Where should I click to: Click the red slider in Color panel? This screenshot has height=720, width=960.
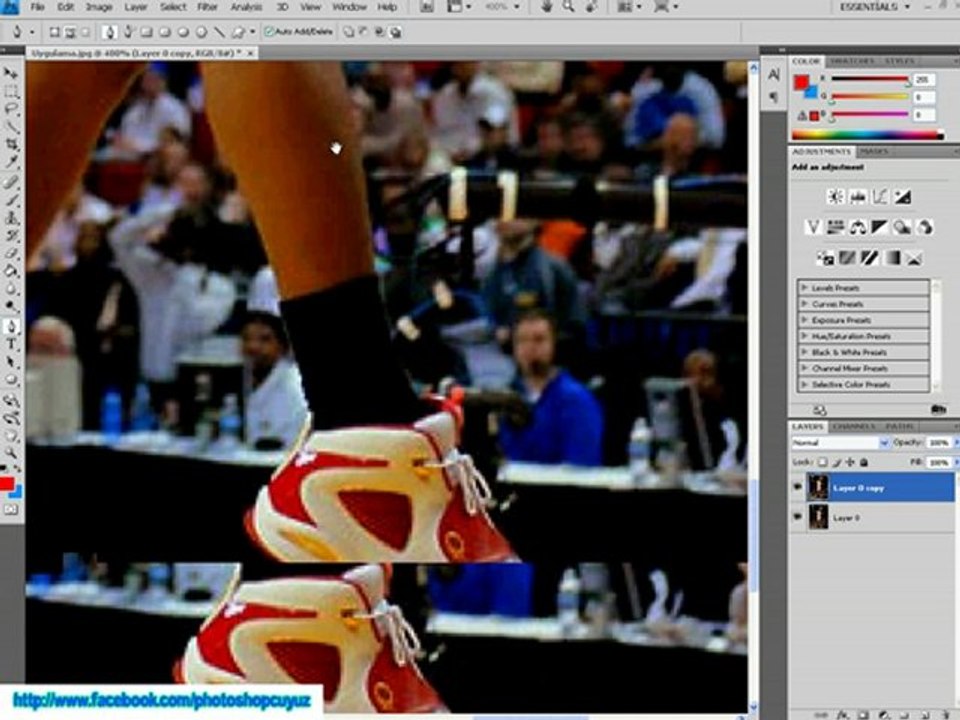click(x=869, y=79)
